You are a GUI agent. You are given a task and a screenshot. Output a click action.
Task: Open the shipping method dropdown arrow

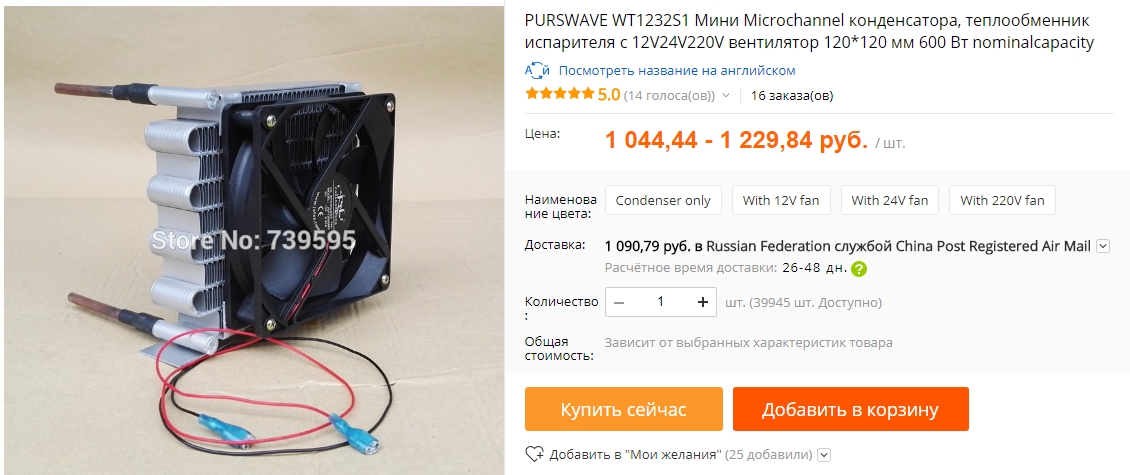pos(1103,247)
